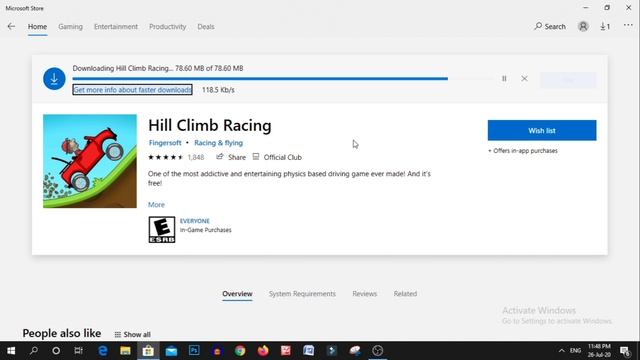Open the See more ellipsis menu

[628, 25]
